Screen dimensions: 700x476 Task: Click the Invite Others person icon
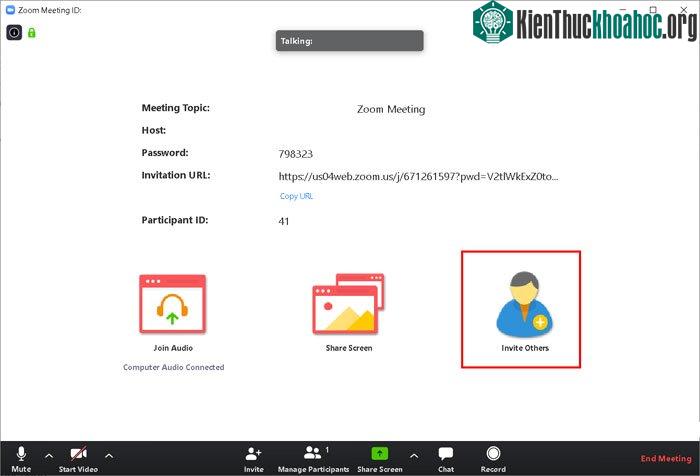tap(525, 304)
